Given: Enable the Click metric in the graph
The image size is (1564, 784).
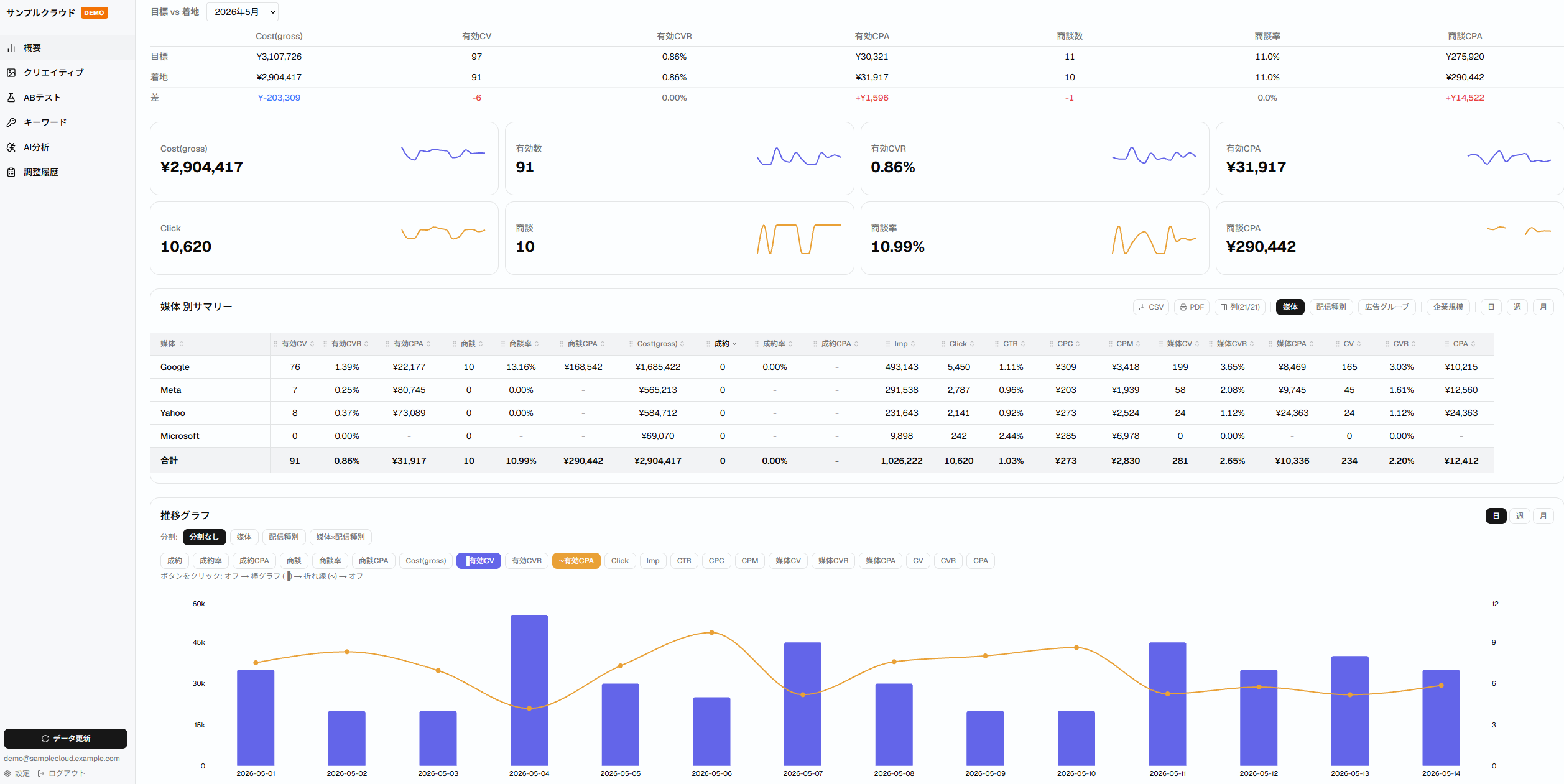Looking at the screenshot, I should pyautogui.click(x=620, y=561).
